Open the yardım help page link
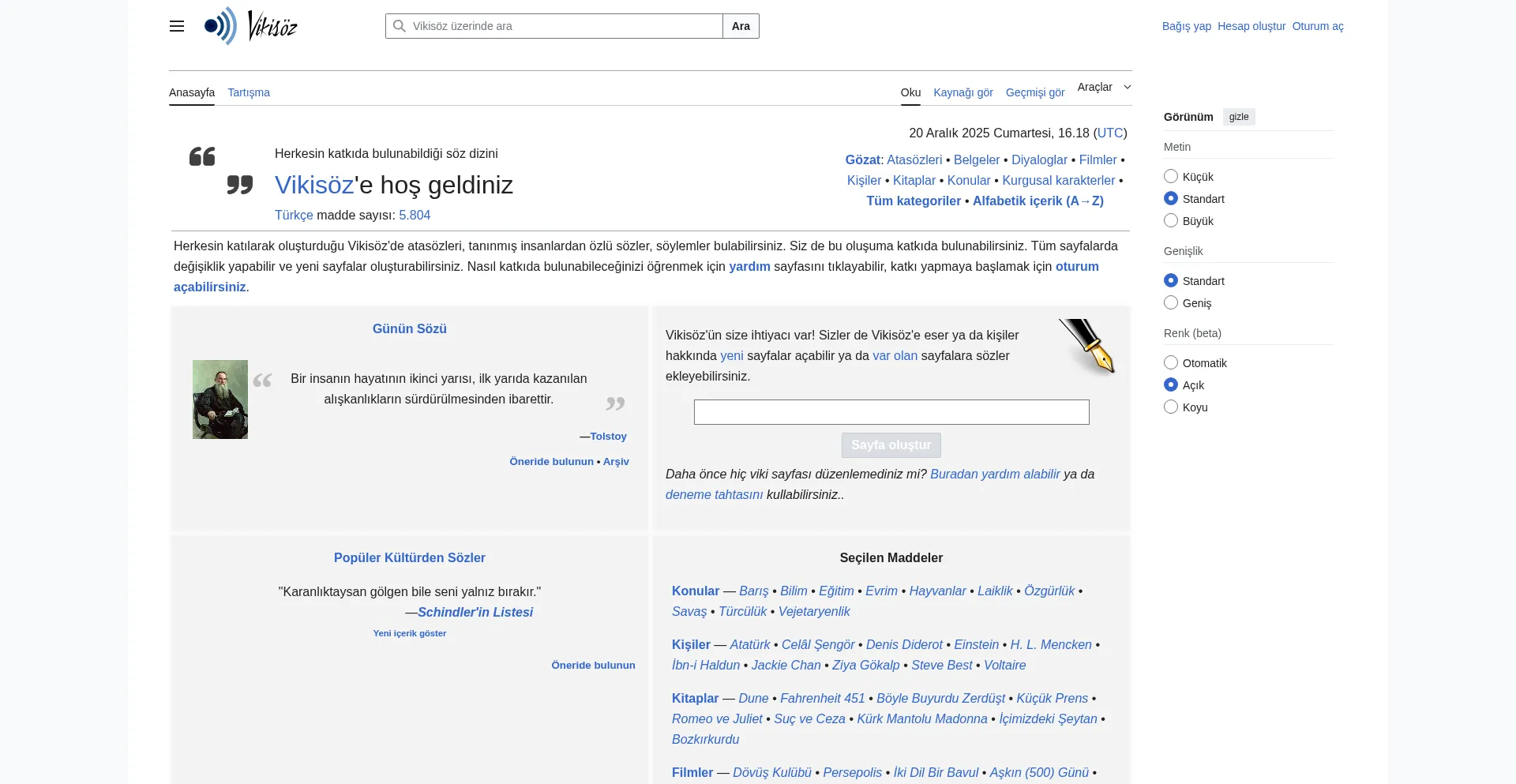The image size is (1516, 784). pos(749,266)
